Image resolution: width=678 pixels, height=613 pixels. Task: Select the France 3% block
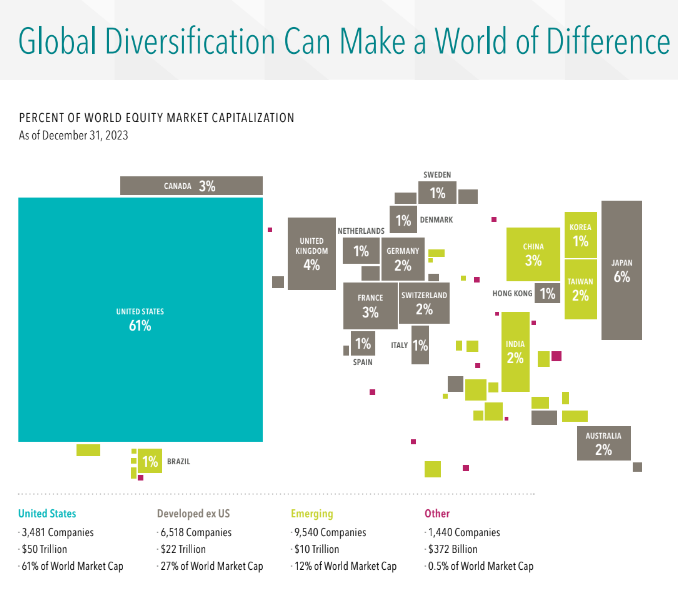pos(371,306)
